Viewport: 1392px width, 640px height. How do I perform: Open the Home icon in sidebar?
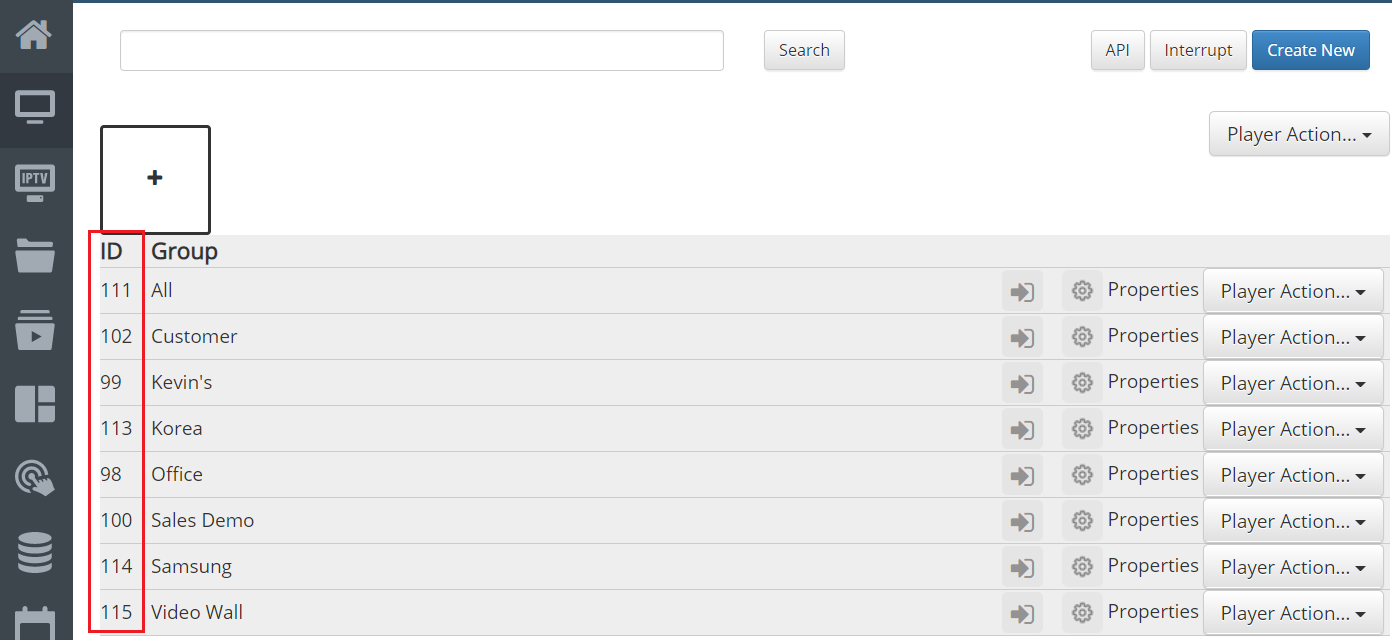[35, 35]
